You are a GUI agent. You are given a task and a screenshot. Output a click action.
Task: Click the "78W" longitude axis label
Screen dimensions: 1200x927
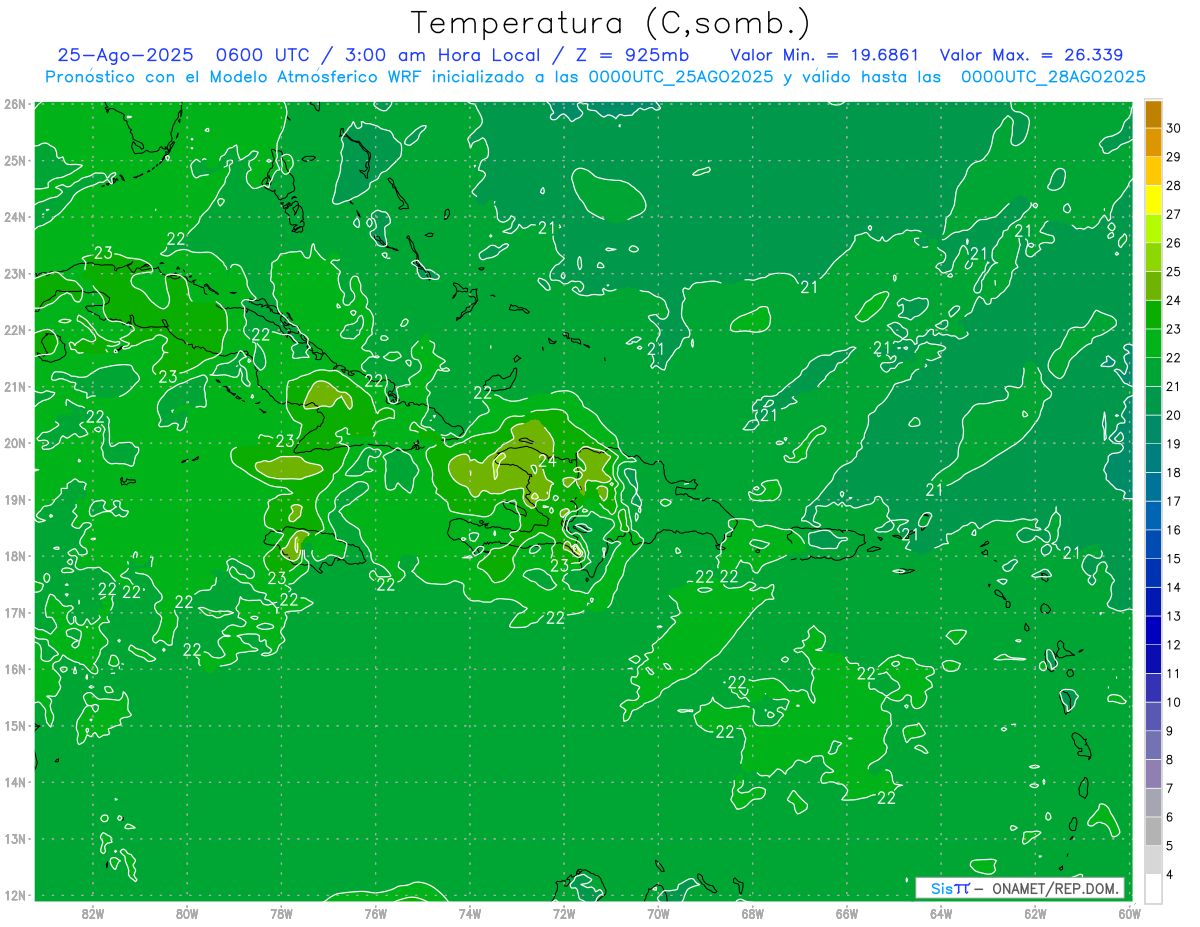point(281,913)
